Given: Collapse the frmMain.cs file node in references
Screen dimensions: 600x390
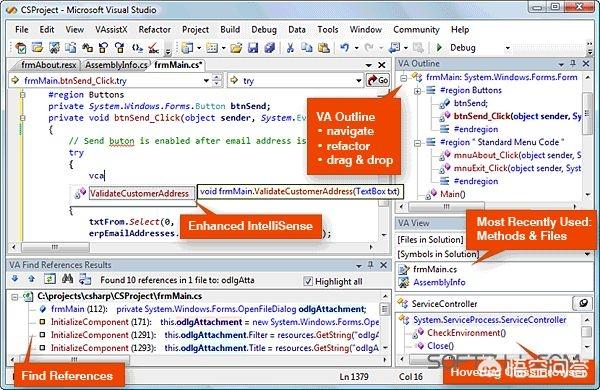Looking at the screenshot, I should tap(15, 297).
